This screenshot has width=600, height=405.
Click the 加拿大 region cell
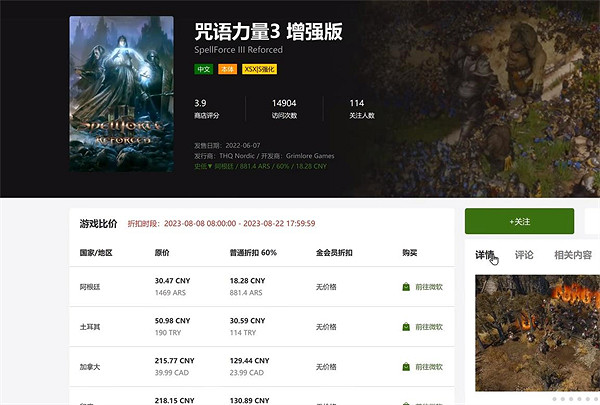[90, 367]
